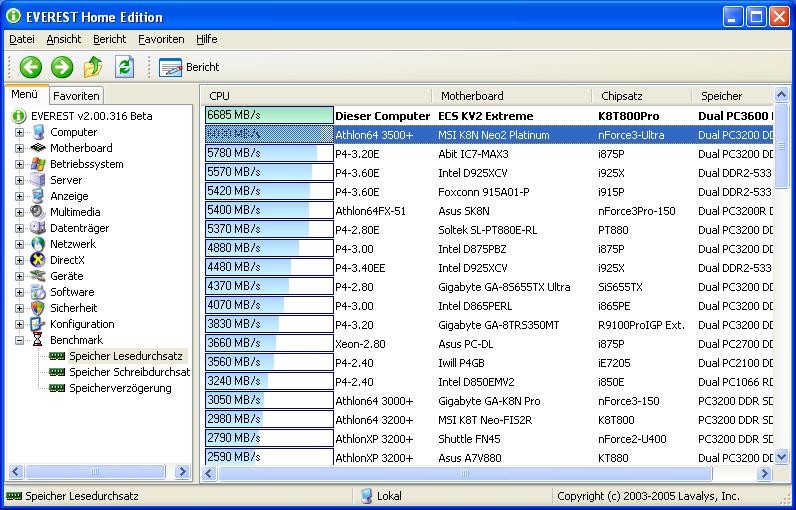Click Speicher Schreibdurchsatz memory module icon
Viewport: 796px width, 510px height.
[x=57, y=372]
